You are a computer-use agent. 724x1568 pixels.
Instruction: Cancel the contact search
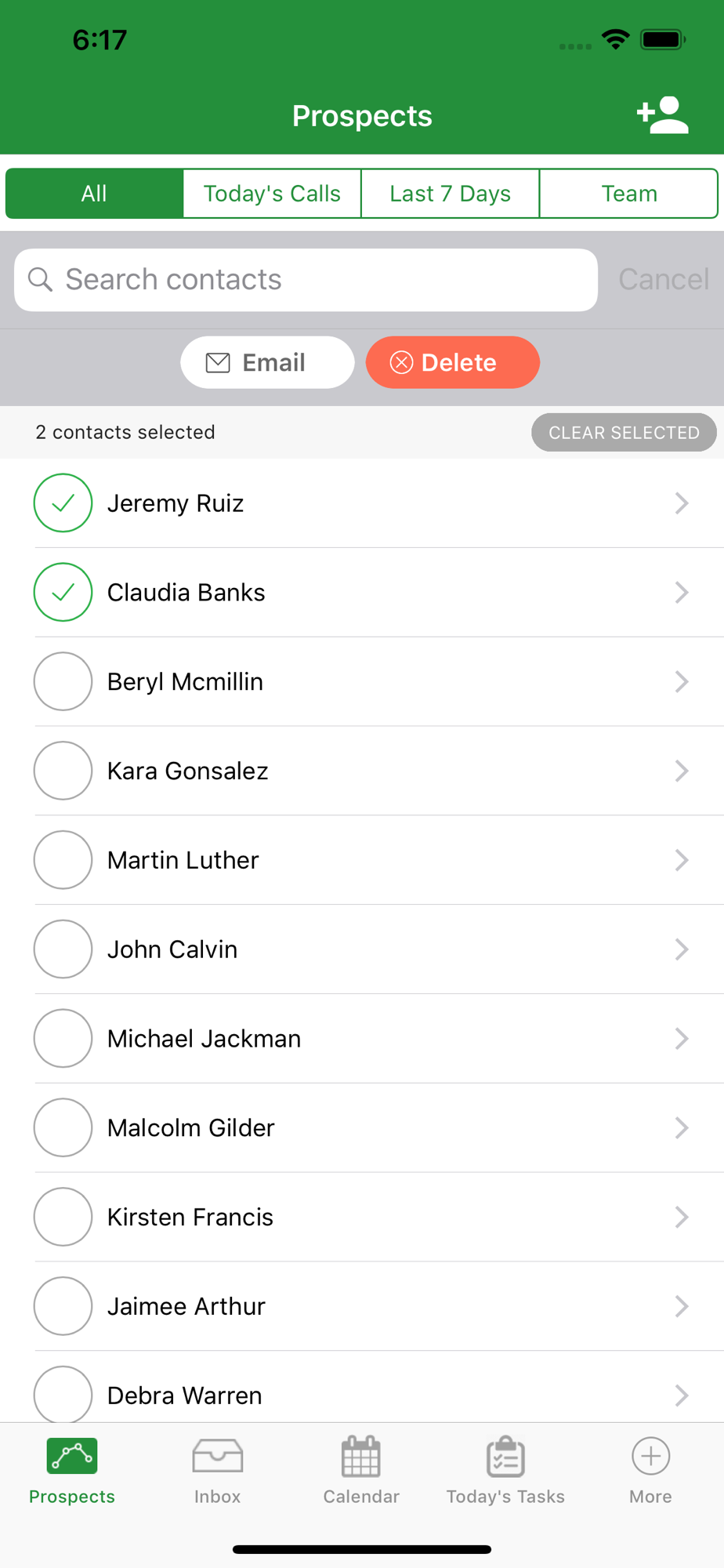click(664, 280)
